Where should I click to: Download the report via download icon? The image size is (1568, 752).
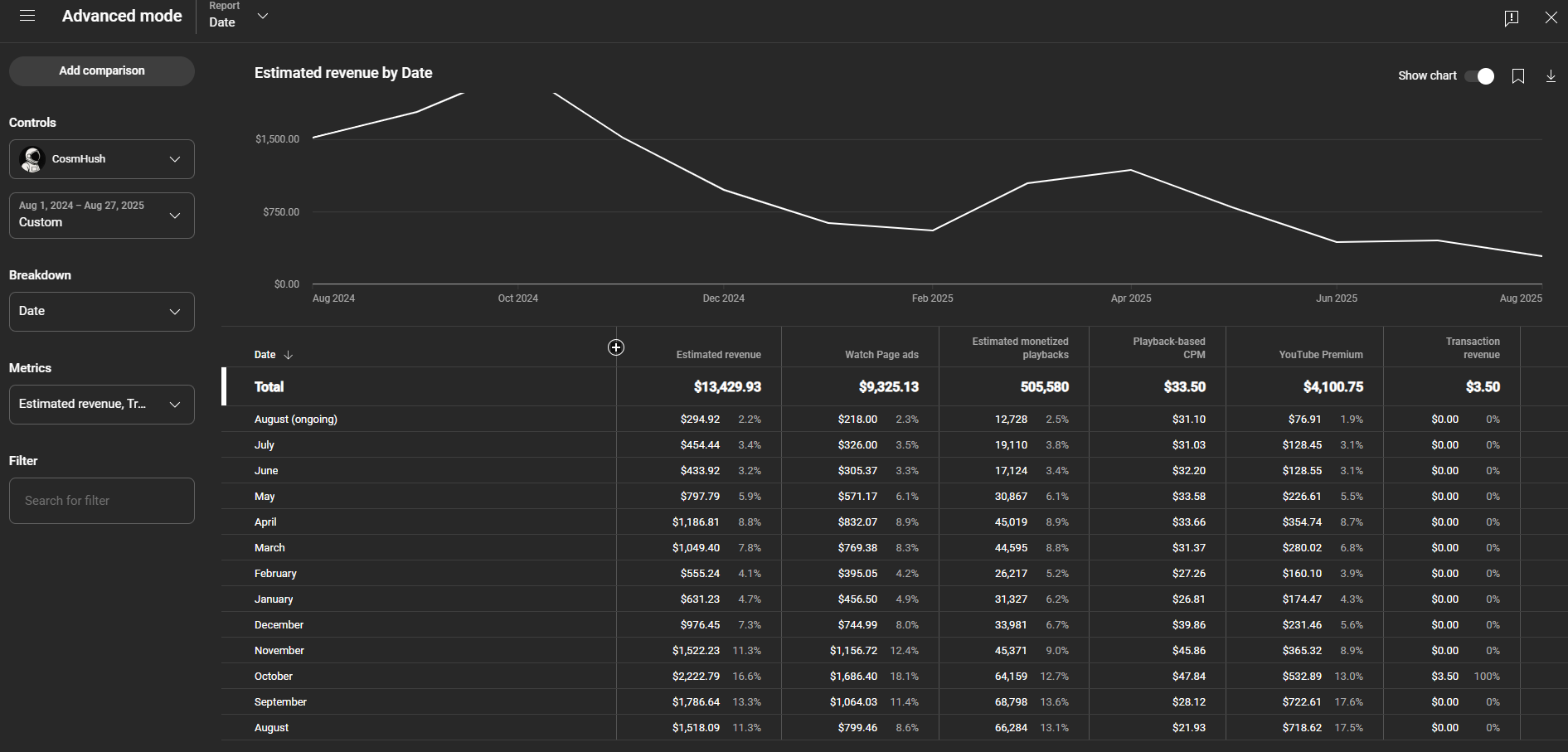(x=1551, y=76)
